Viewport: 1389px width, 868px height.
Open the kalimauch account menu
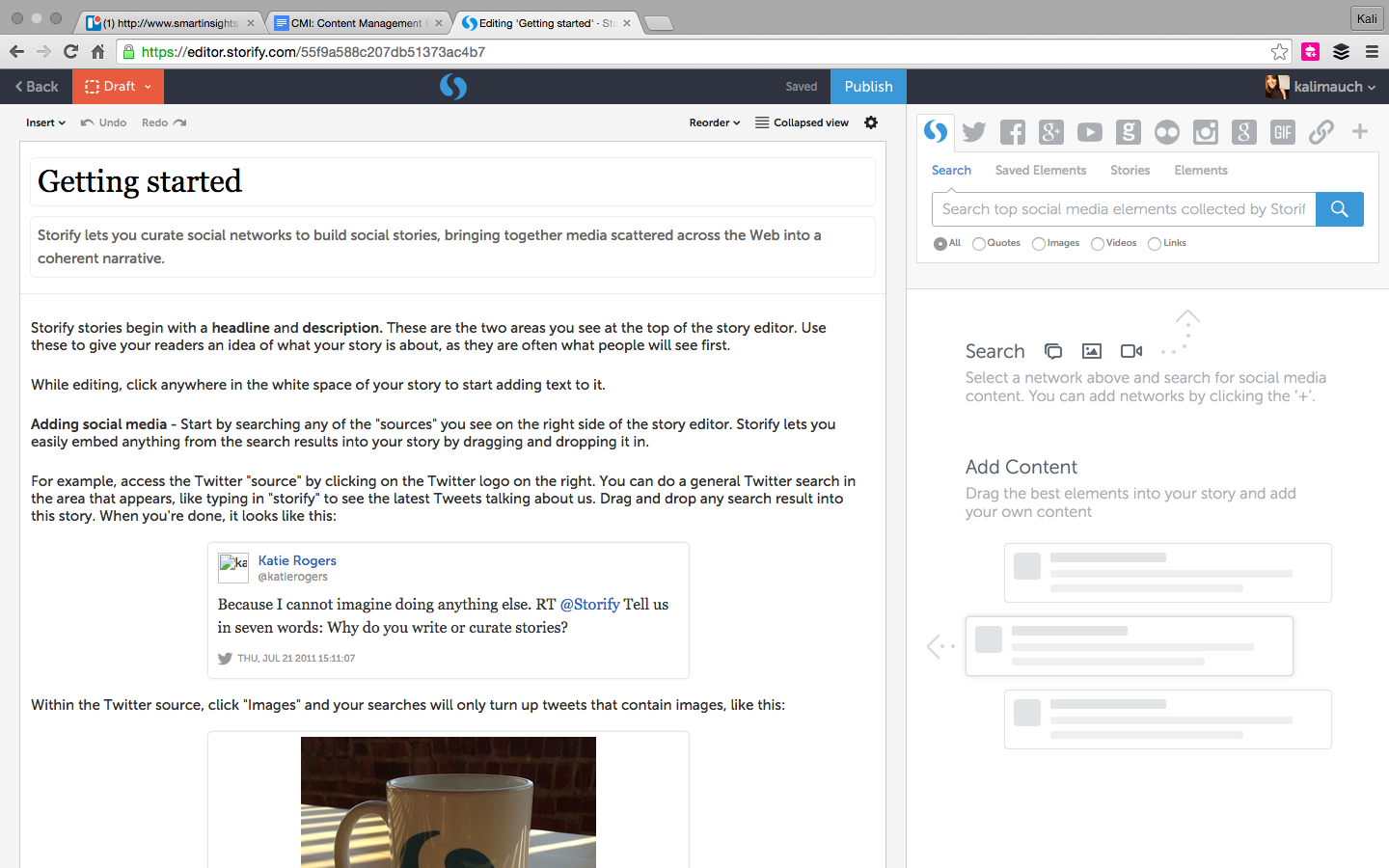pos(1321,87)
